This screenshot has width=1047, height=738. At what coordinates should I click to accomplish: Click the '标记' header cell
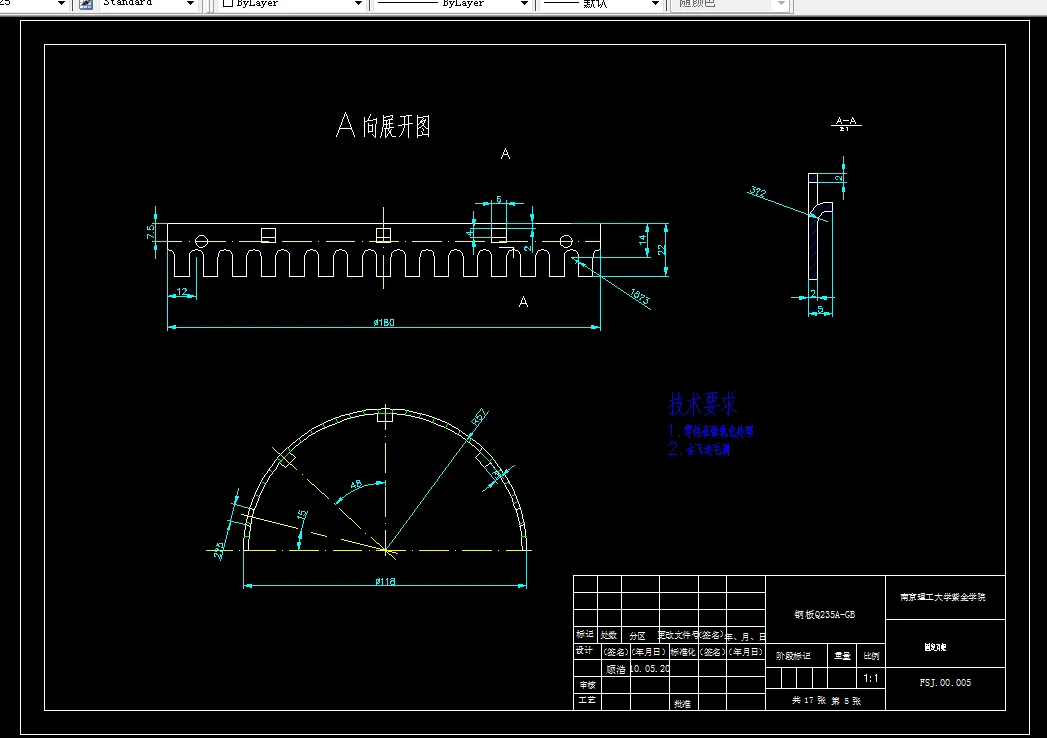[584, 634]
